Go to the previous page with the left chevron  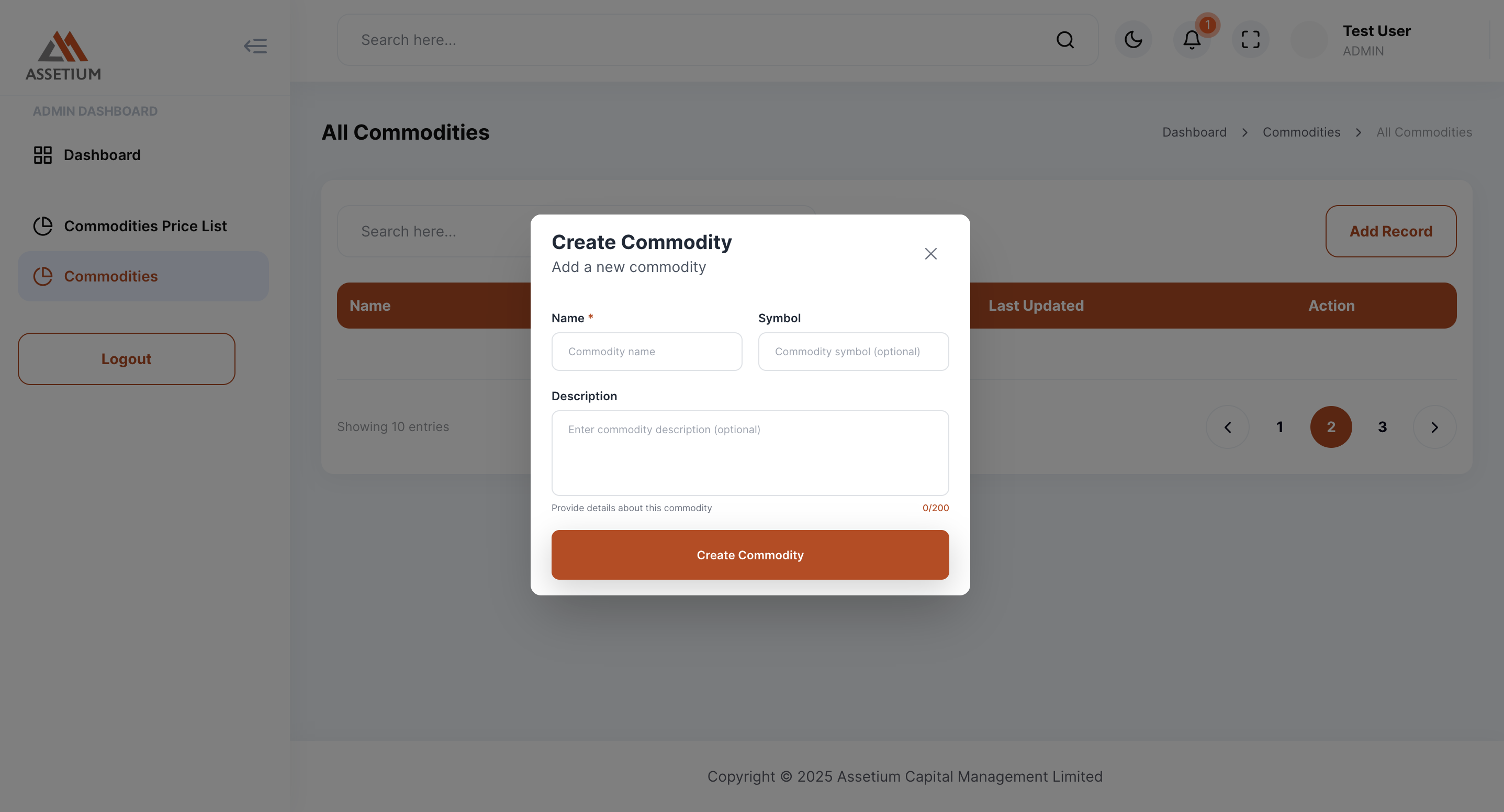tap(1227, 427)
